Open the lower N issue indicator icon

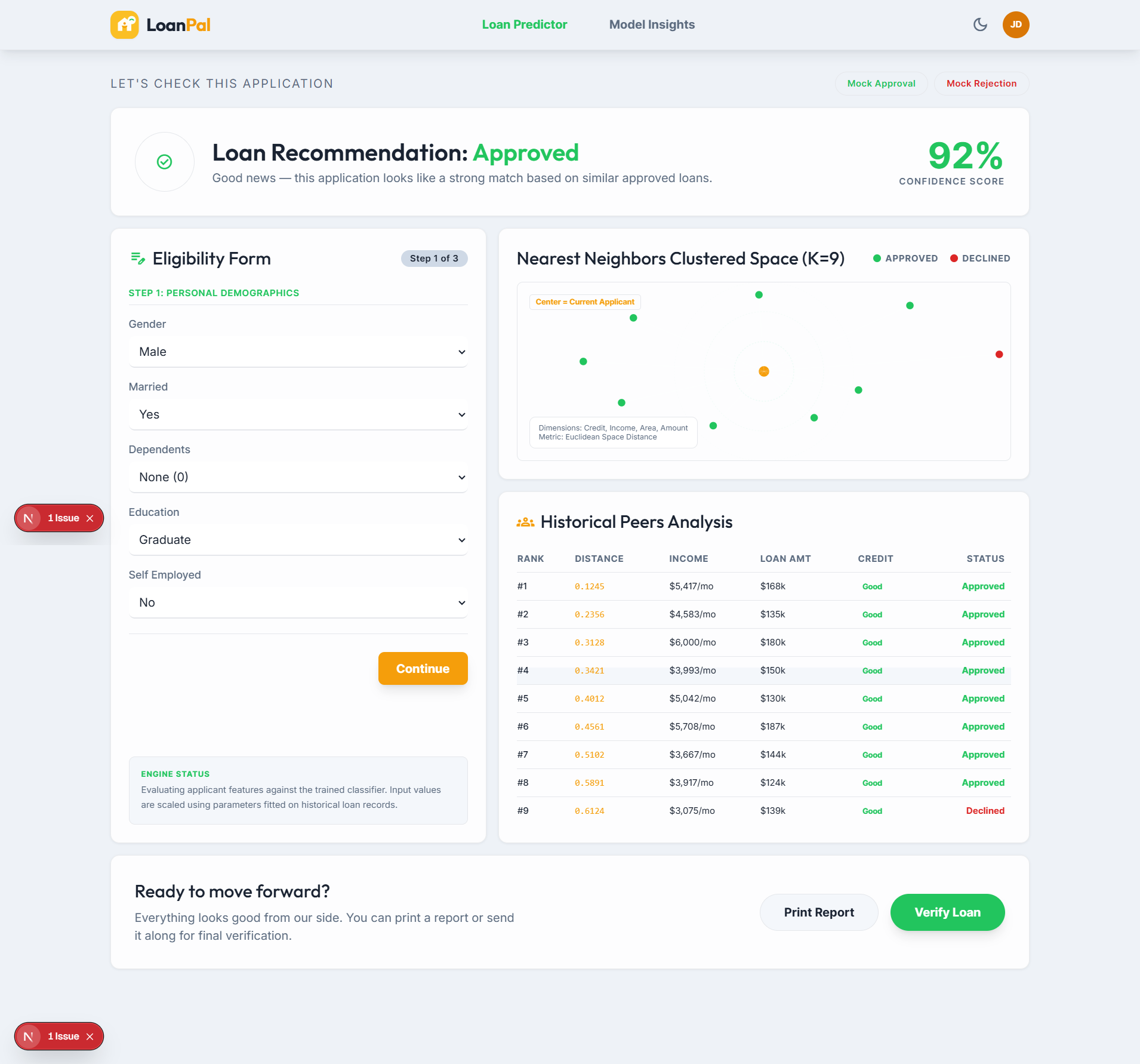point(28,1037)
